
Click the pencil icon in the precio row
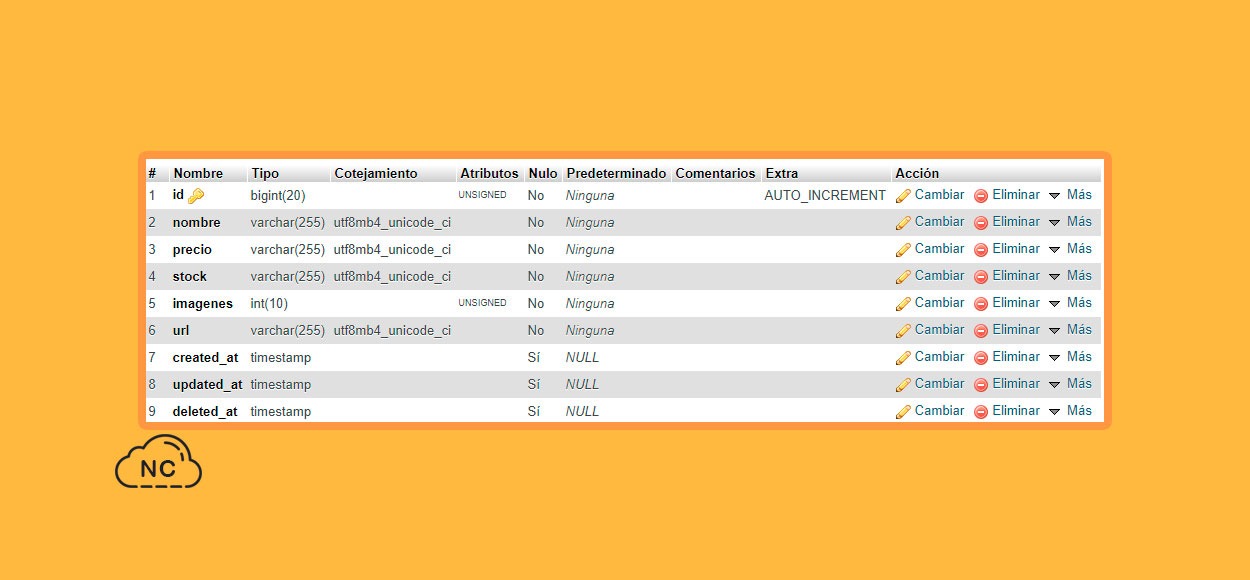pyautogui.click(x=903, y=250)
